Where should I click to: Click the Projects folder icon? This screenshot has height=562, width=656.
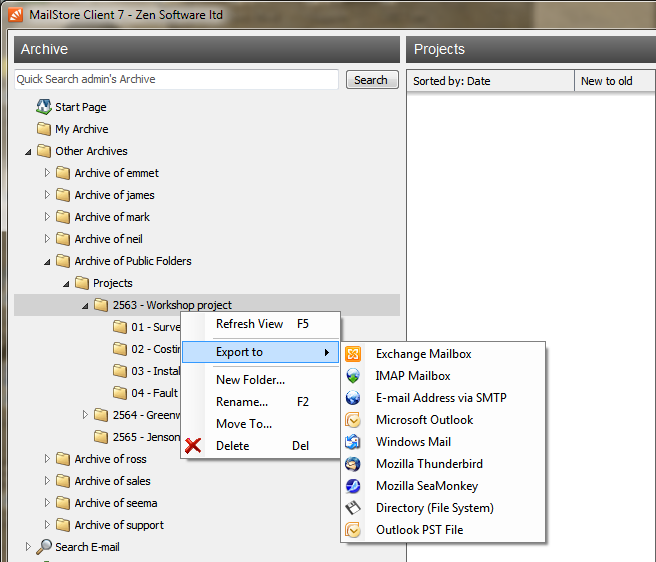pyautogui.click(x=82, y=283)
